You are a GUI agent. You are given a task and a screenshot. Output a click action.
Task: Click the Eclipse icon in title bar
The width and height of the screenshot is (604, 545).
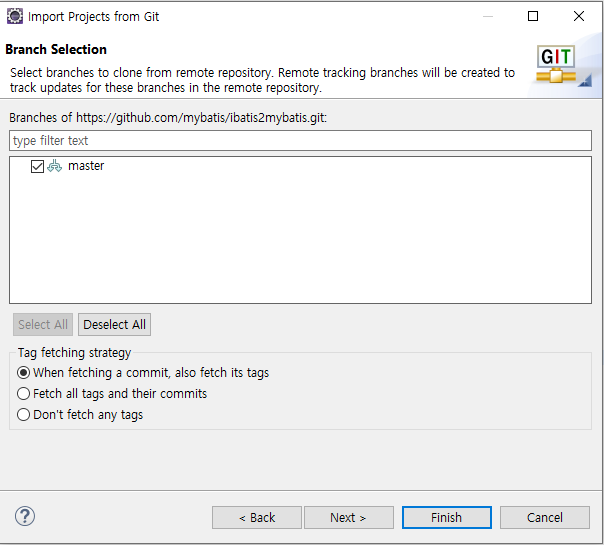(x=15, y=17)
